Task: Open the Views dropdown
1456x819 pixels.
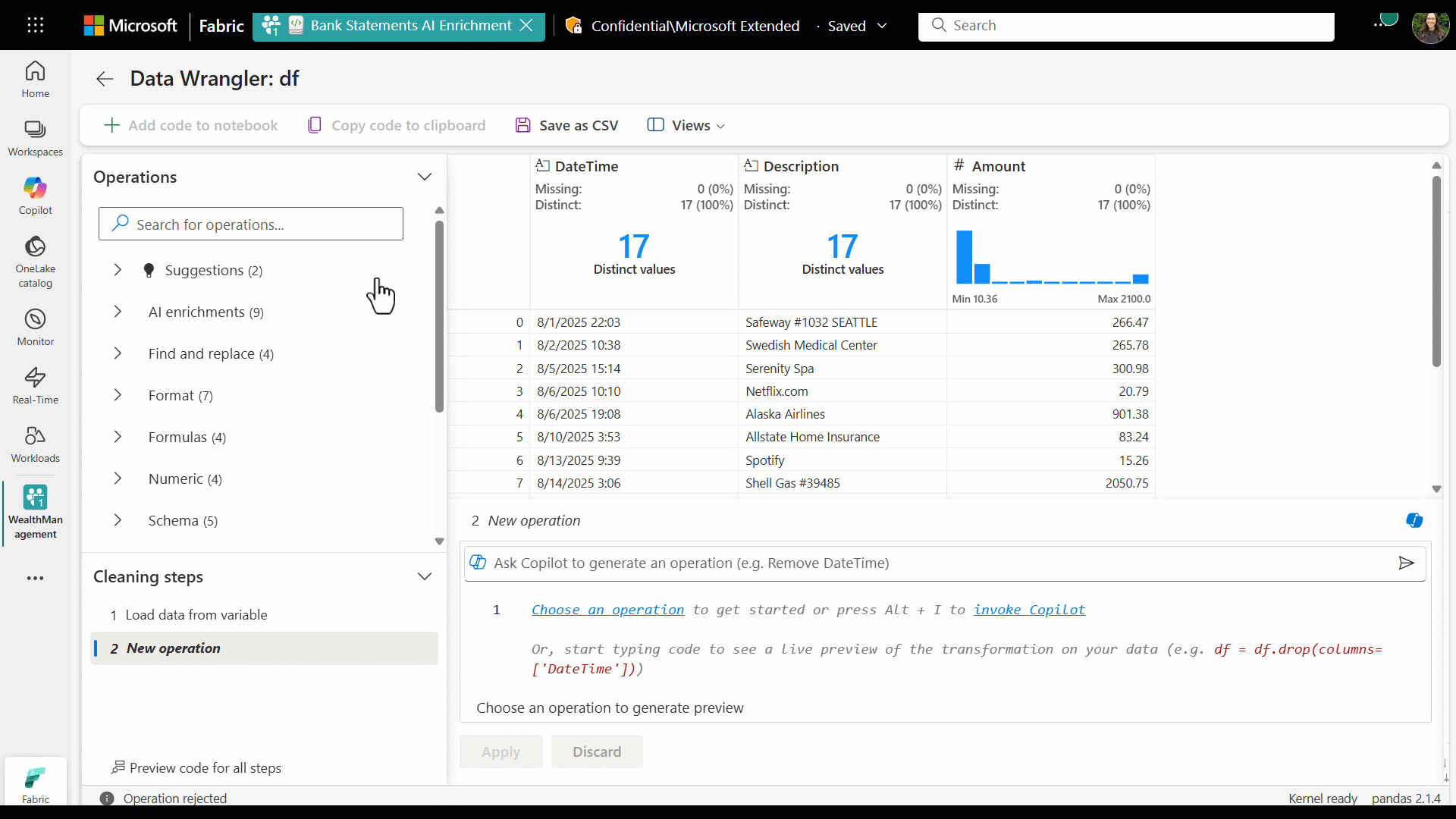Action: (x=686, y=125)
